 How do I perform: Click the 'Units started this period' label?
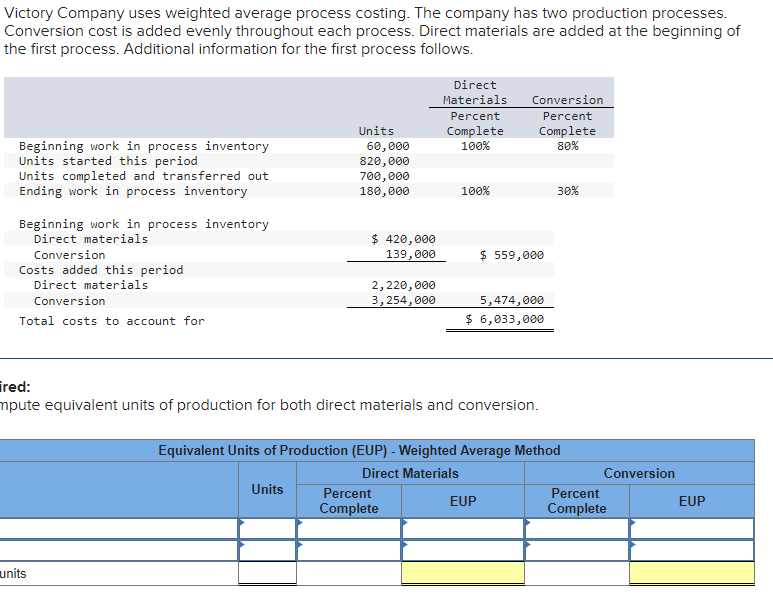(x=108, y=161)
